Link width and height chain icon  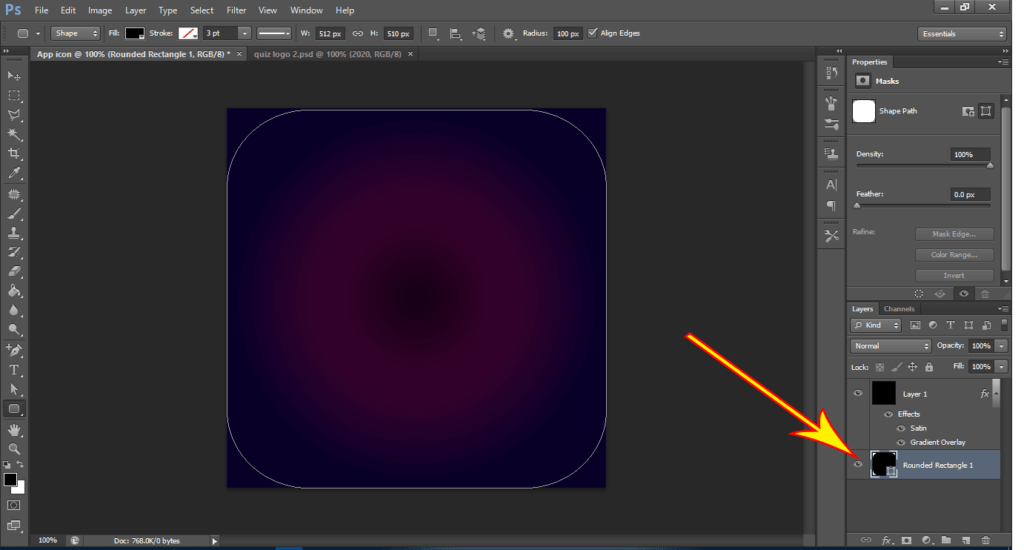tap(357, 33)
